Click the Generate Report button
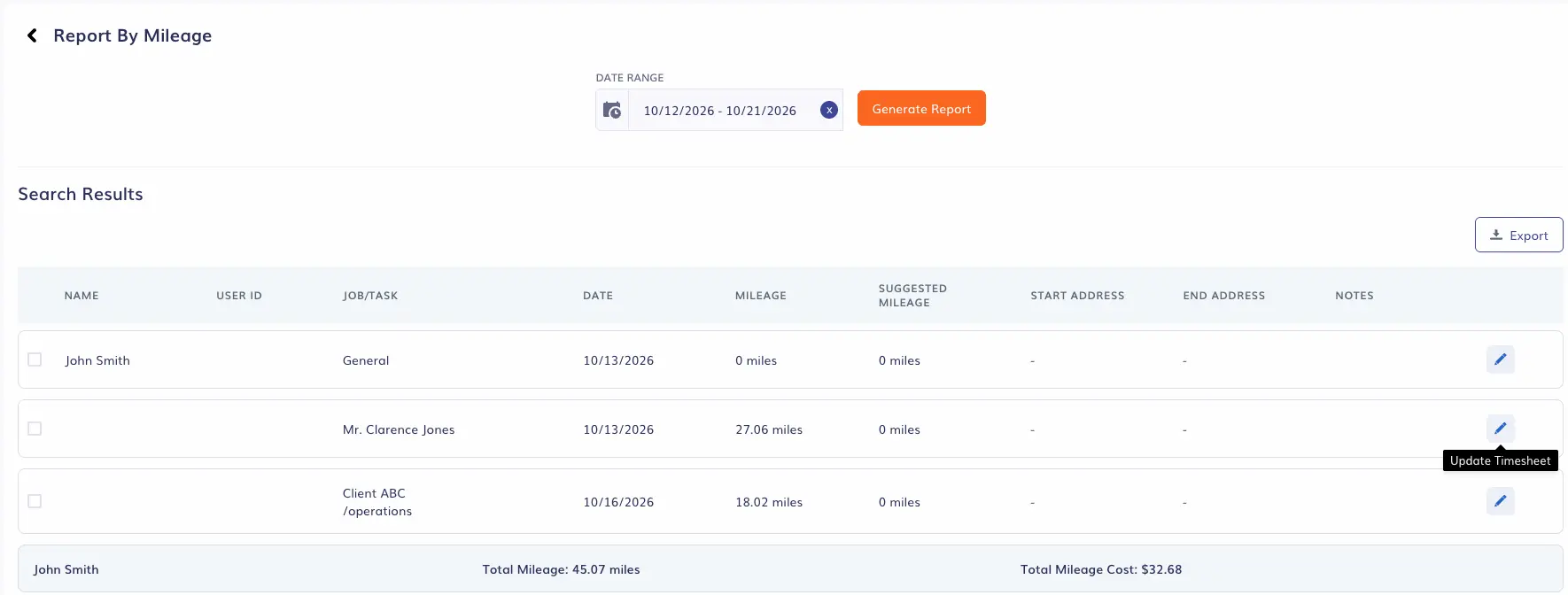 click(x=921, y=108)
